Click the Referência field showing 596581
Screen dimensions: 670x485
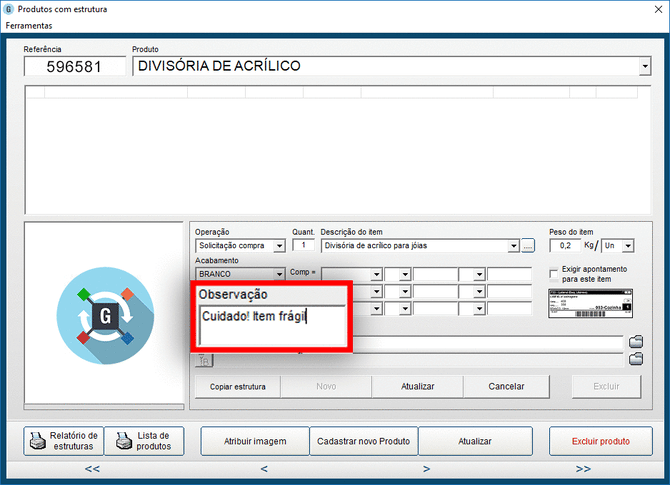tap(74, 67)
